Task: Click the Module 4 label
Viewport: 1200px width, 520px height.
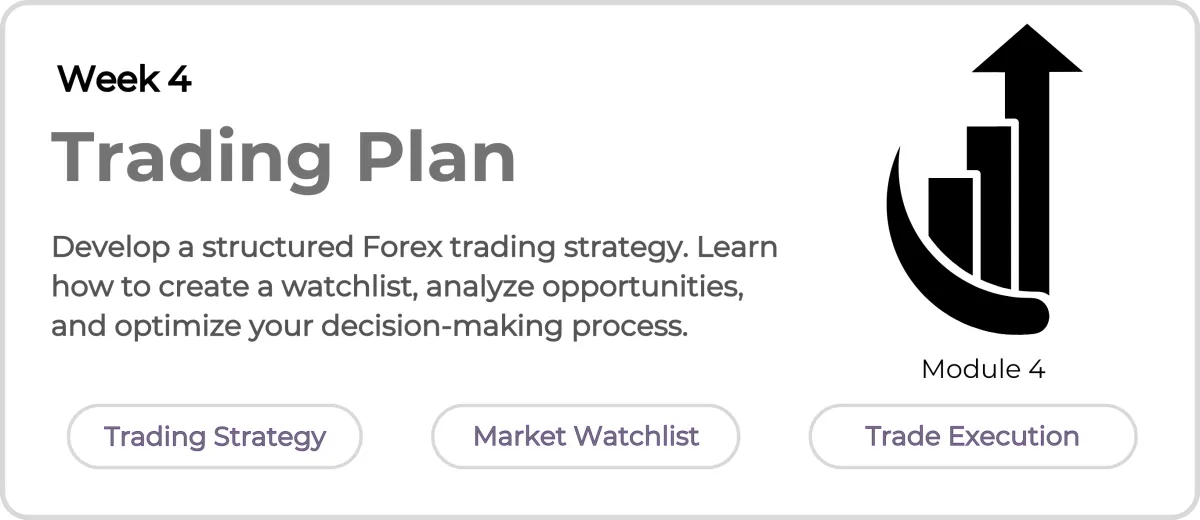Action: click(983, 369)
